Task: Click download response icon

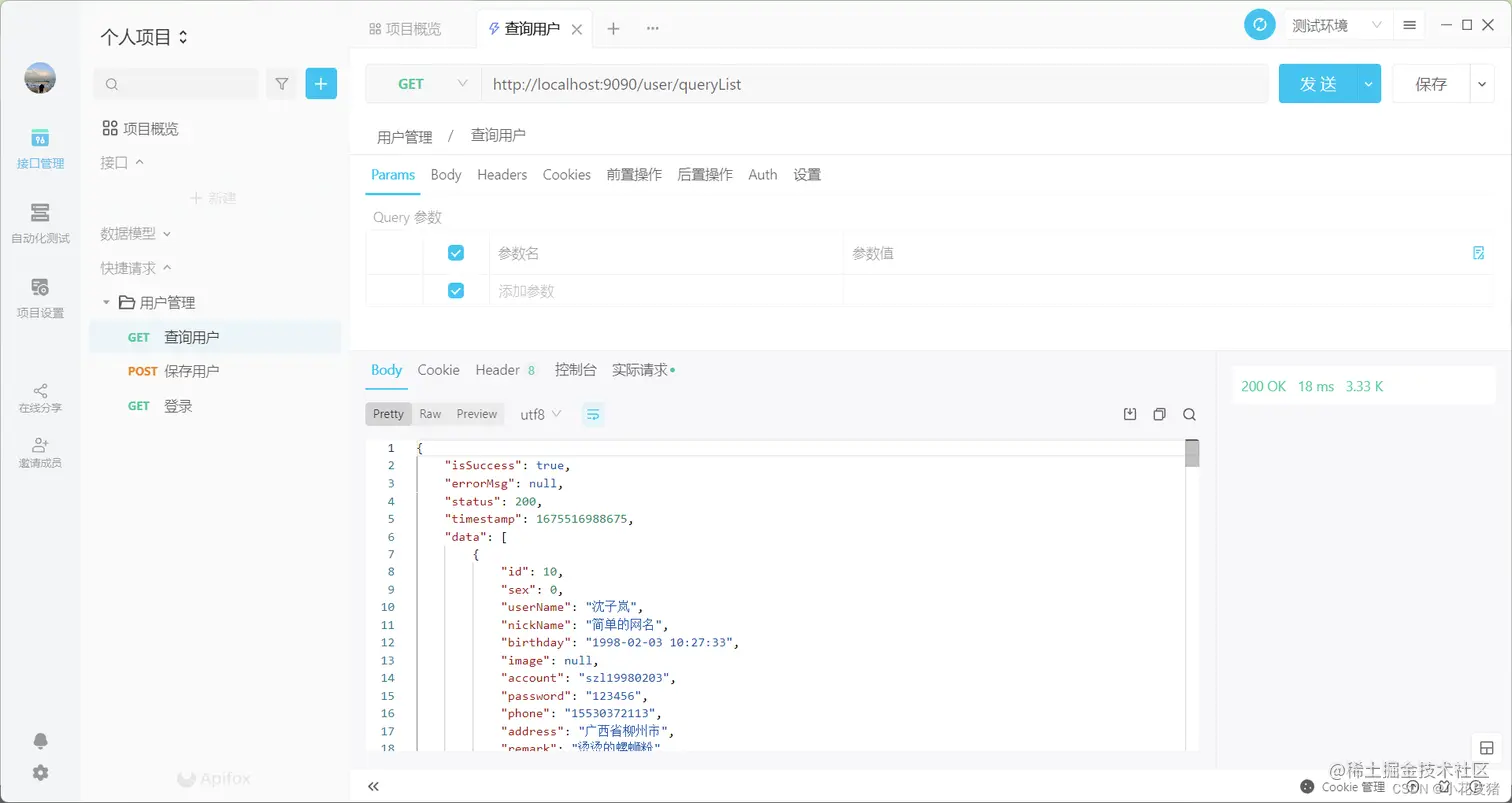Action: [1130, 414]
